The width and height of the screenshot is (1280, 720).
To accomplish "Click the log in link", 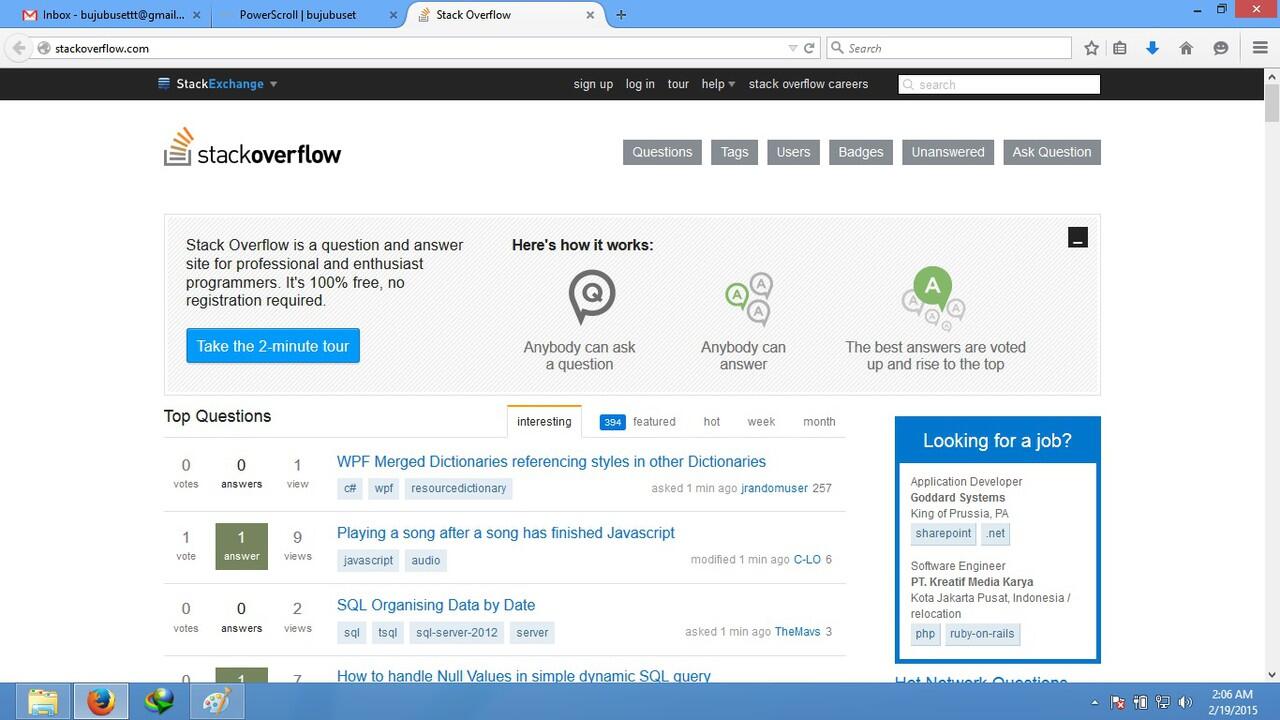I will point(640,84).
